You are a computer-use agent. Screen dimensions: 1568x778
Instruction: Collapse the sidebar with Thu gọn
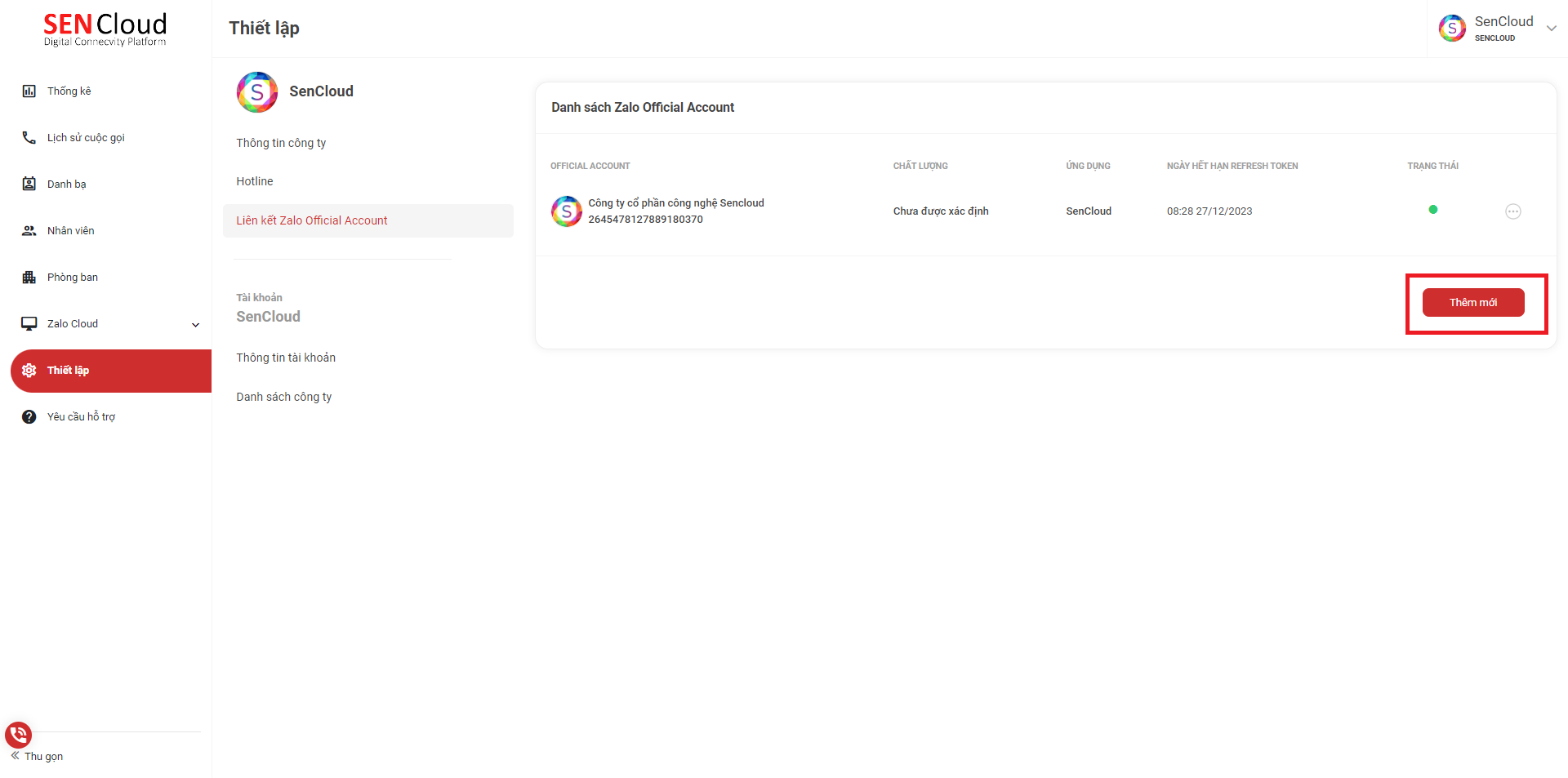coord(38,757)
